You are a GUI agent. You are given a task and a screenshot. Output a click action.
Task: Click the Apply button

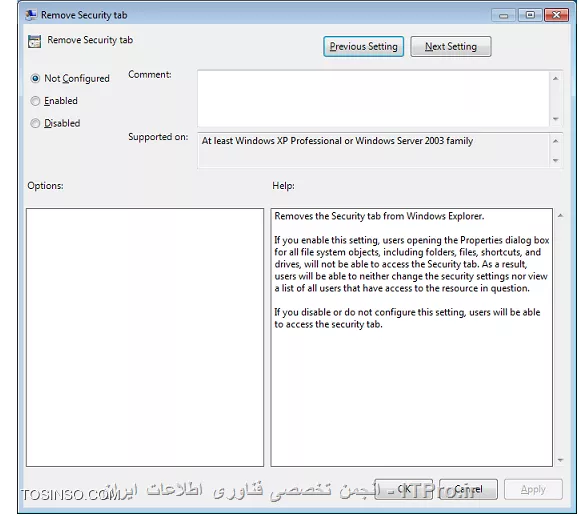pos(533,489)
